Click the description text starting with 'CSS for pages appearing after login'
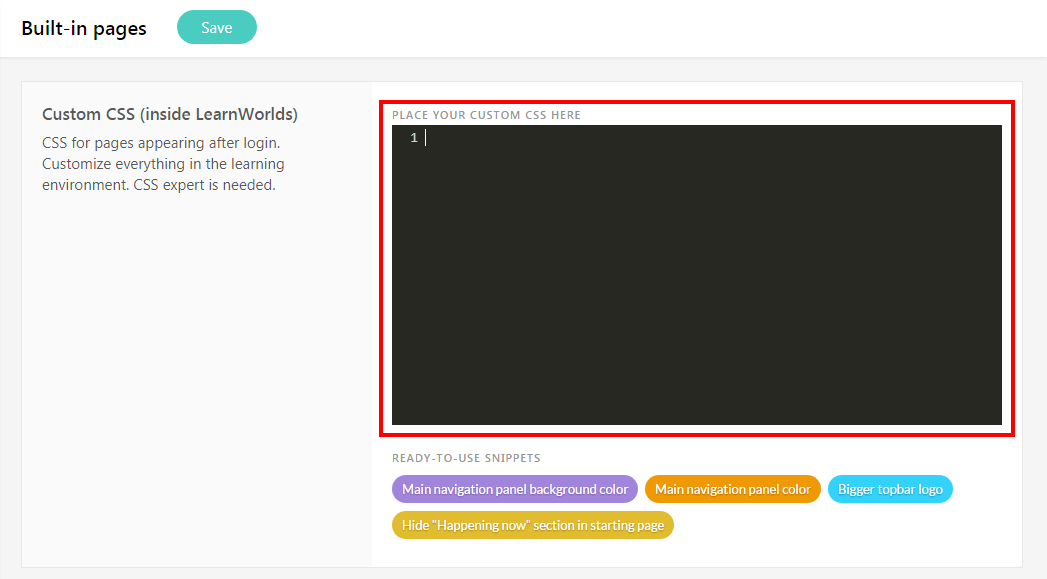 point(163,164)
